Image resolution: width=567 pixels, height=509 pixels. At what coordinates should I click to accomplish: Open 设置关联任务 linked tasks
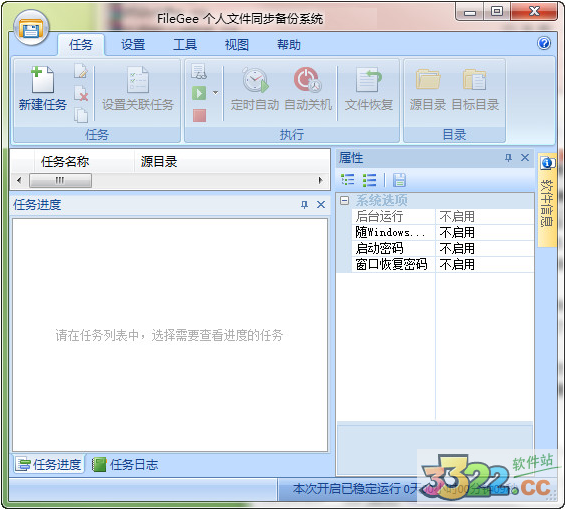(138, 89)
